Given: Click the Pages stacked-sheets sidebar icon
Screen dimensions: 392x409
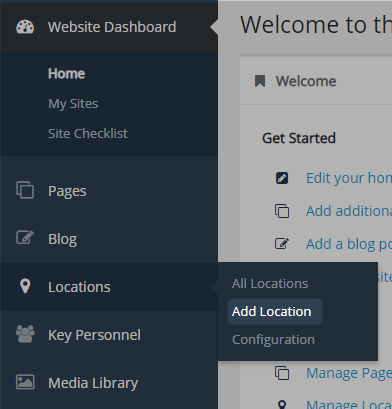Looking at the screenshot, I should [x=25, y=190].
